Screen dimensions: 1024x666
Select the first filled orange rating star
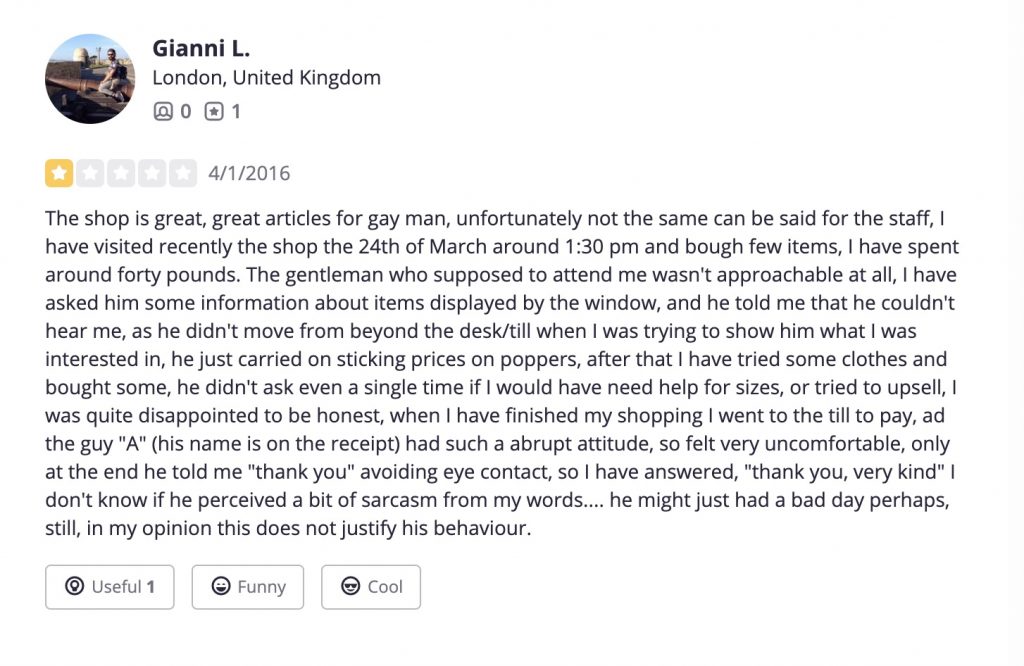click(x=59, y=173)
